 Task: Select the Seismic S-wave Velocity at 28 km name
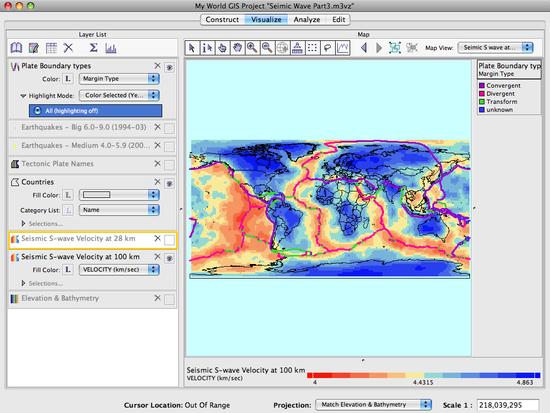point(78,239)
